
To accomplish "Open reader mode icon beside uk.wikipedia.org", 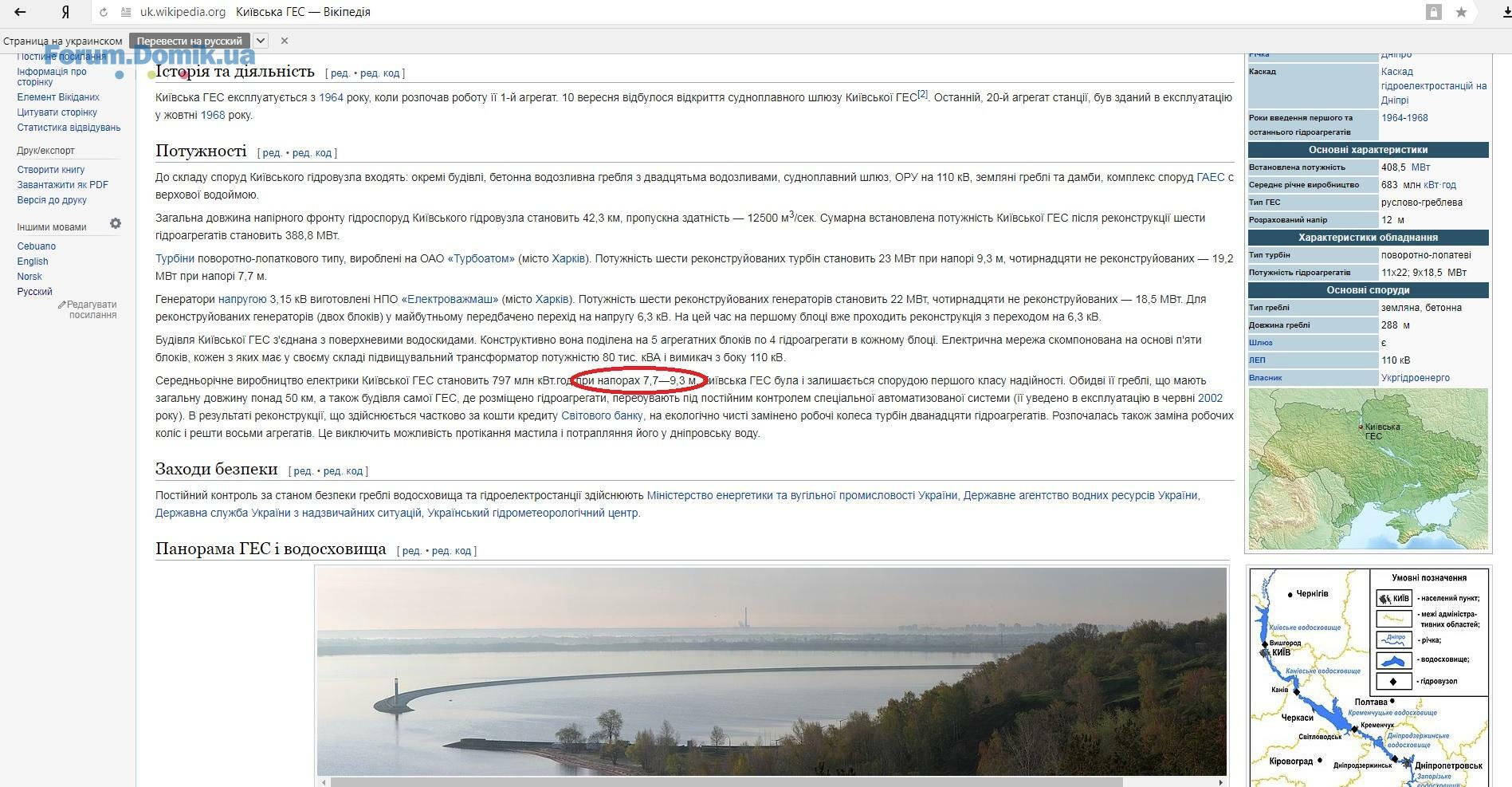I will point(126,12).
